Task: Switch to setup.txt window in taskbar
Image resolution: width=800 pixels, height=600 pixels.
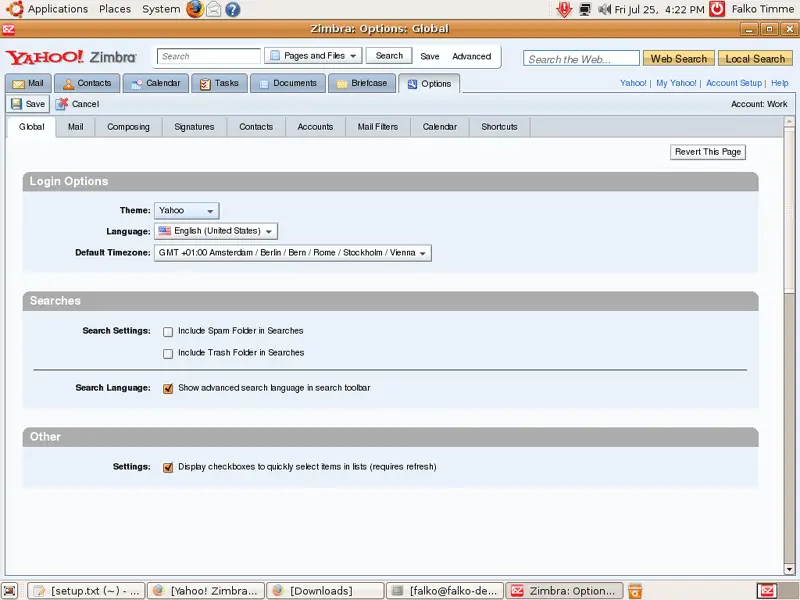Action: pos(87,591)
